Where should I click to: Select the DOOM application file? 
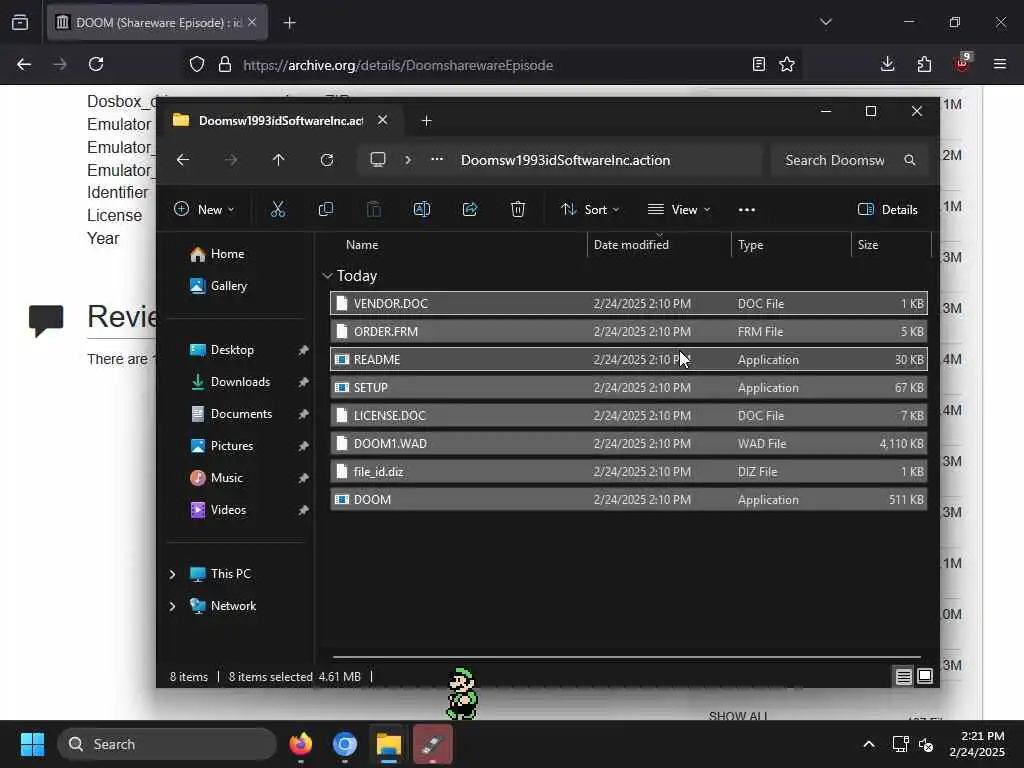(x=629, y=500)
